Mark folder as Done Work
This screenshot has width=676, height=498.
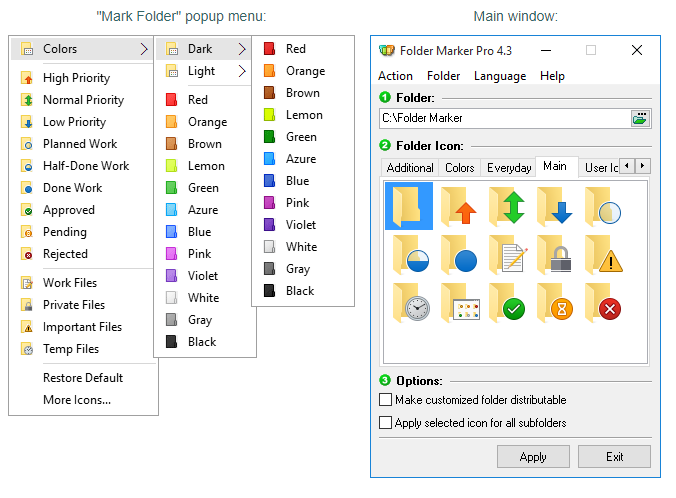[82, 188]
